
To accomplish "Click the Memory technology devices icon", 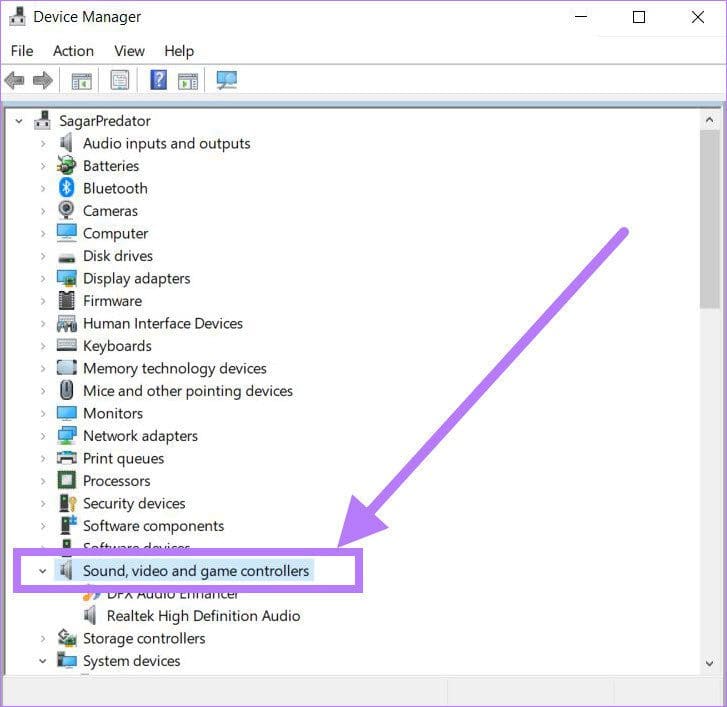I will coord(67,368).
